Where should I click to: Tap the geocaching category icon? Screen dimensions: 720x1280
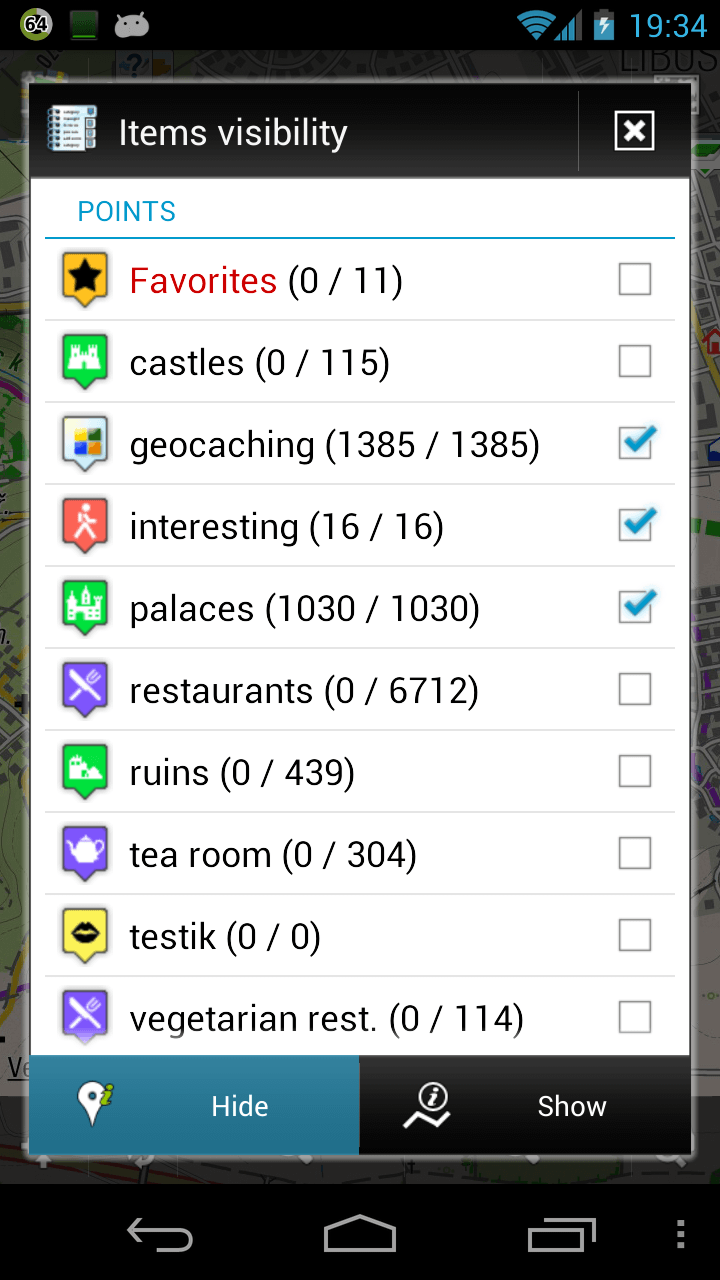tap(85, 443)
